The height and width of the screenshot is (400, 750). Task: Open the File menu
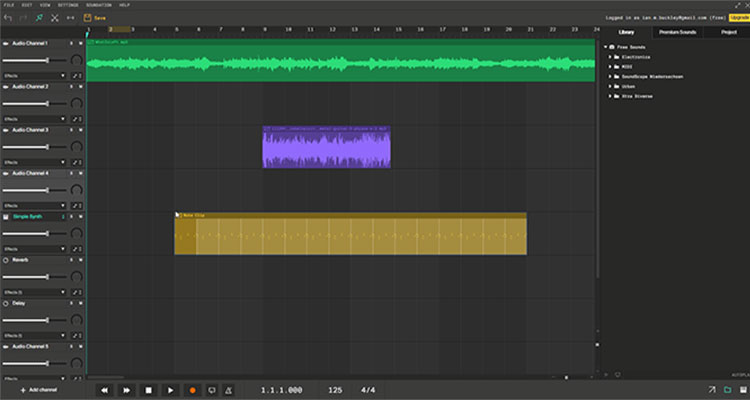pyautogui.click(x=9, y=5)
